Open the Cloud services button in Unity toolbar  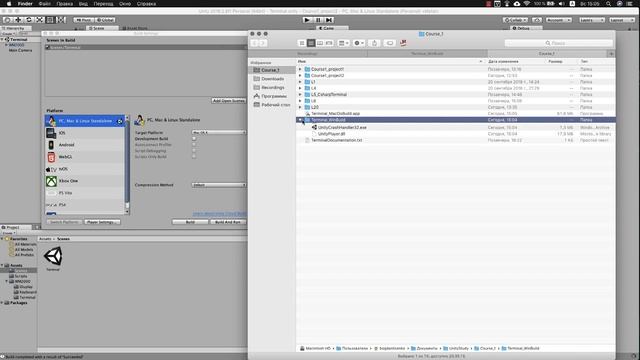pos(537,20)
